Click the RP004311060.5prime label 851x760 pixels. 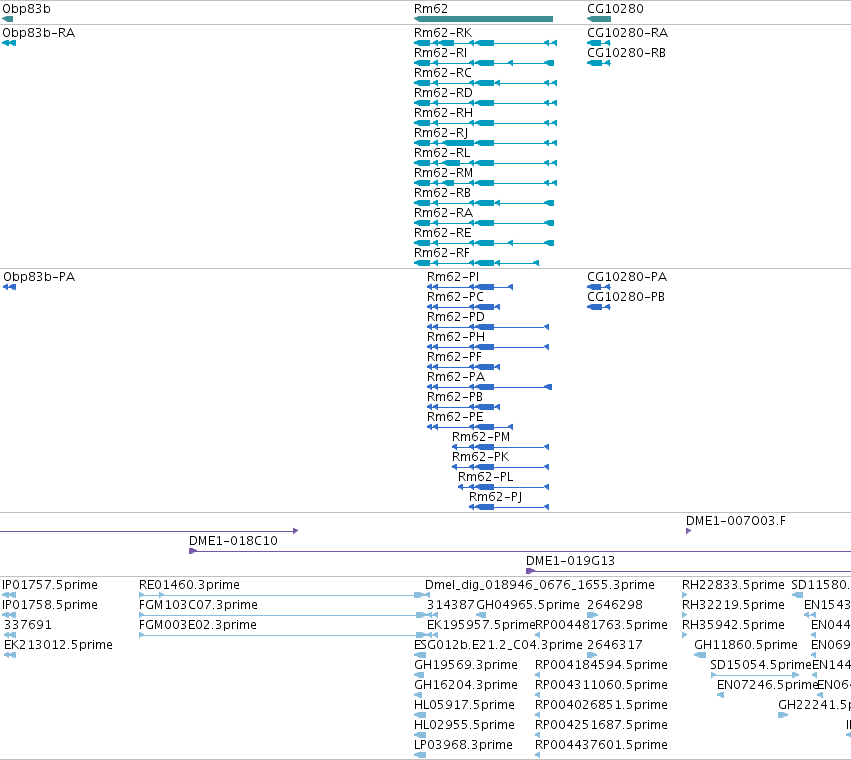[x=601, y=685]
